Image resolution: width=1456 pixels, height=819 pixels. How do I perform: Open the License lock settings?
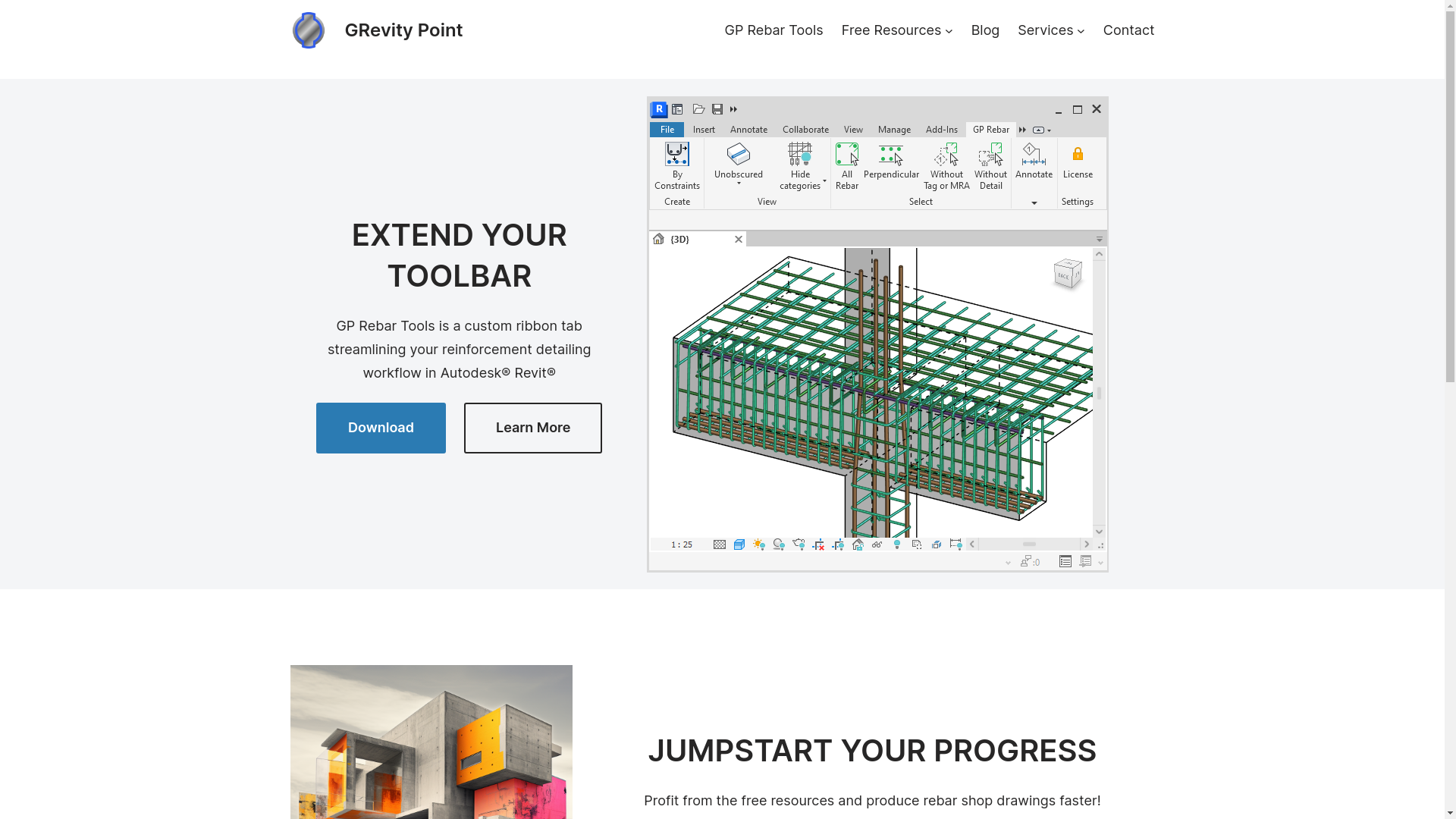tap(1078, 162)
